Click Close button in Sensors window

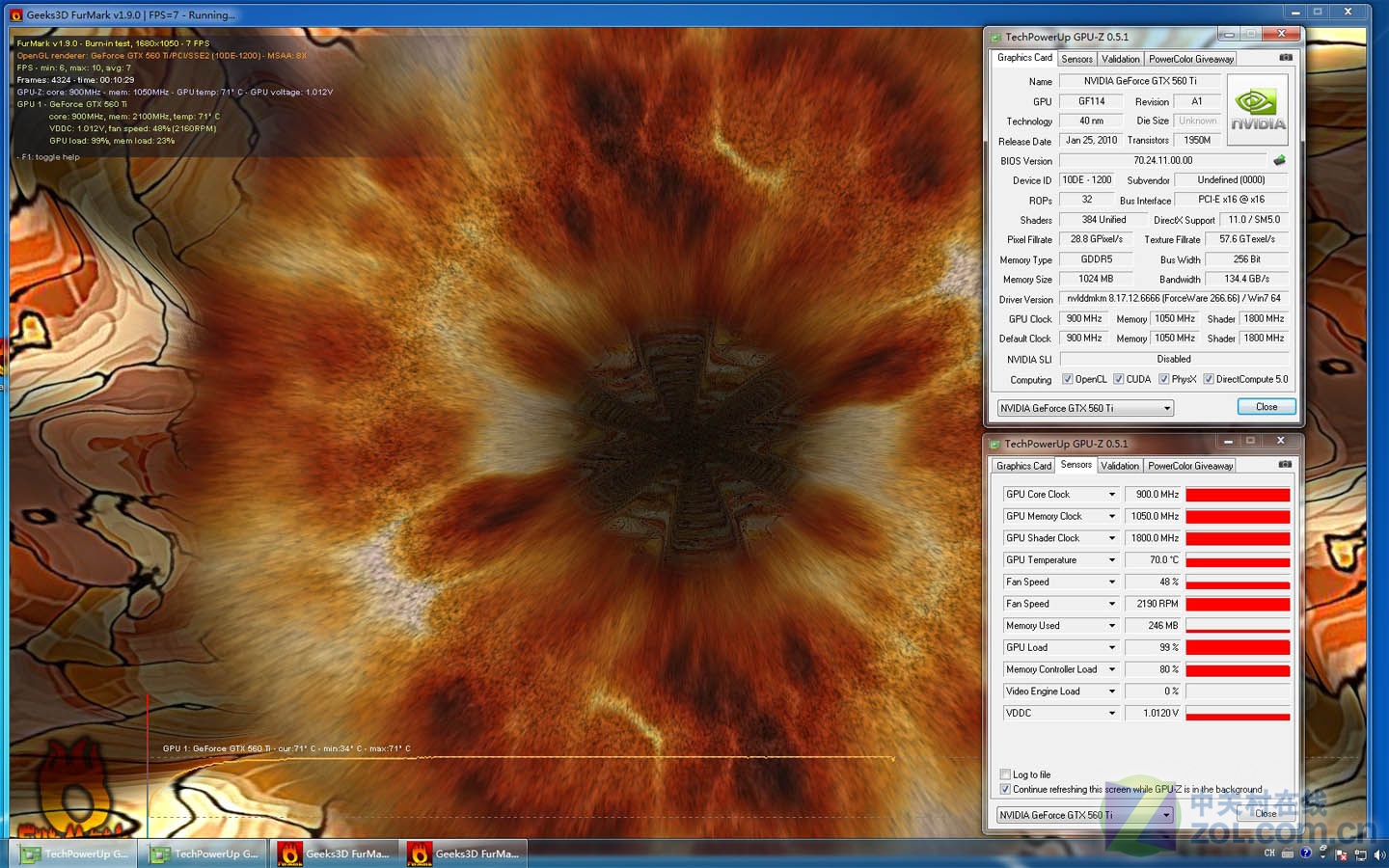(x=1266, y=814)
